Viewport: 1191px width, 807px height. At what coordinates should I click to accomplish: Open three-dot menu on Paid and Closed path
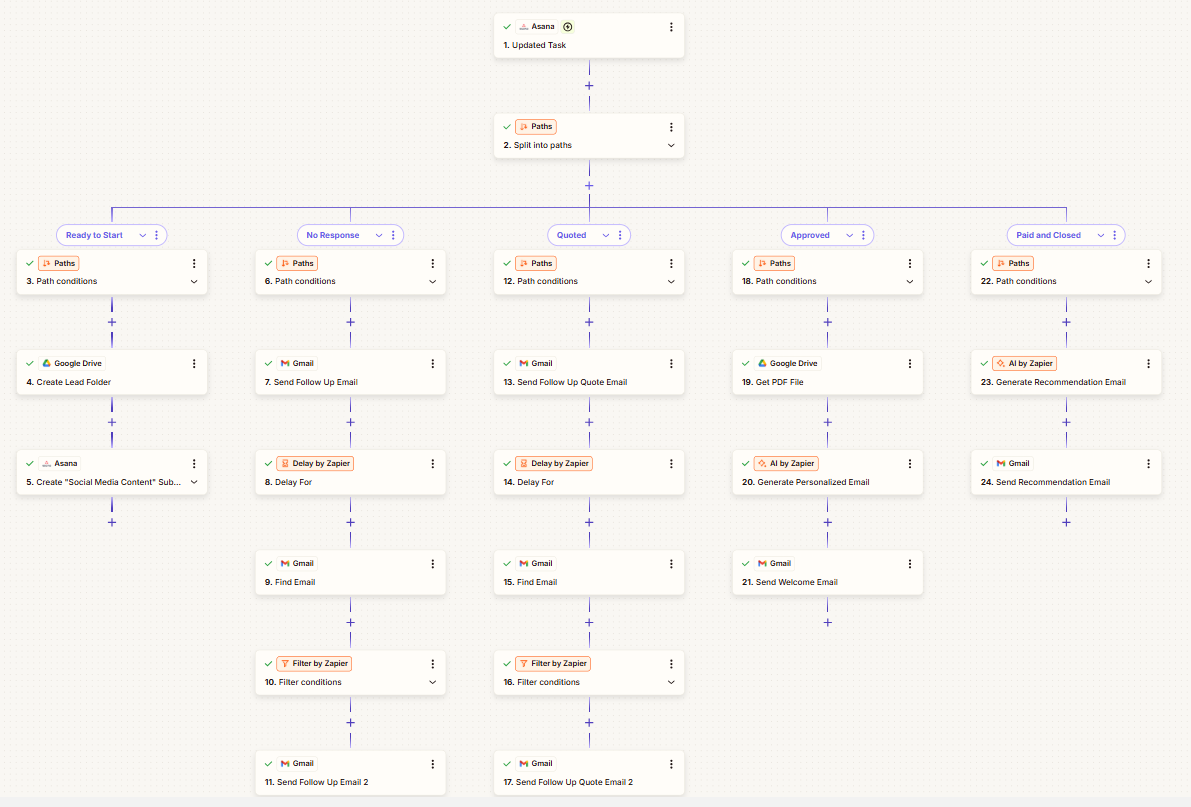pyautogui.click(x=1114, y=236)
